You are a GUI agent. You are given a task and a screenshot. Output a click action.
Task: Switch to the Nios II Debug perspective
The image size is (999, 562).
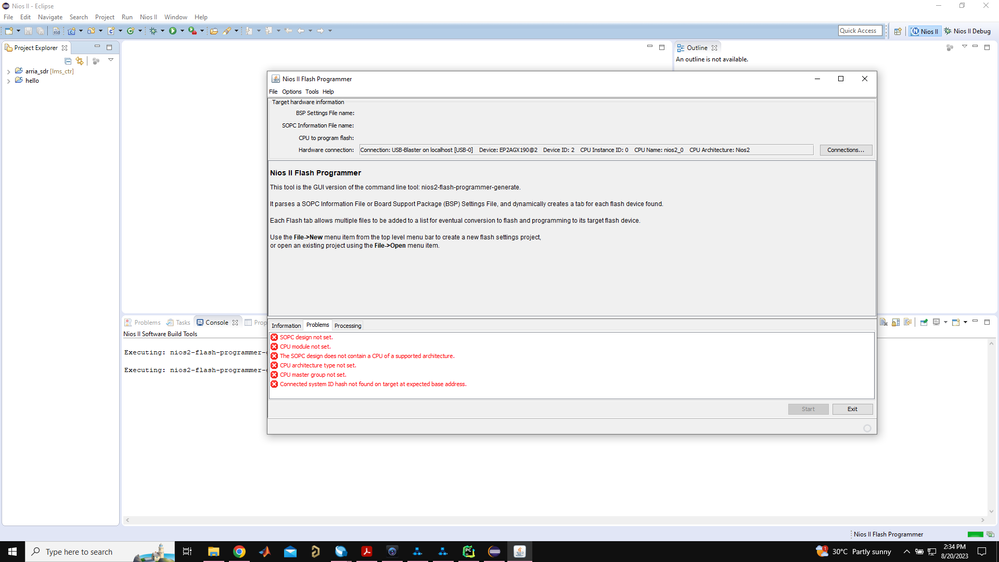[967, 31]
